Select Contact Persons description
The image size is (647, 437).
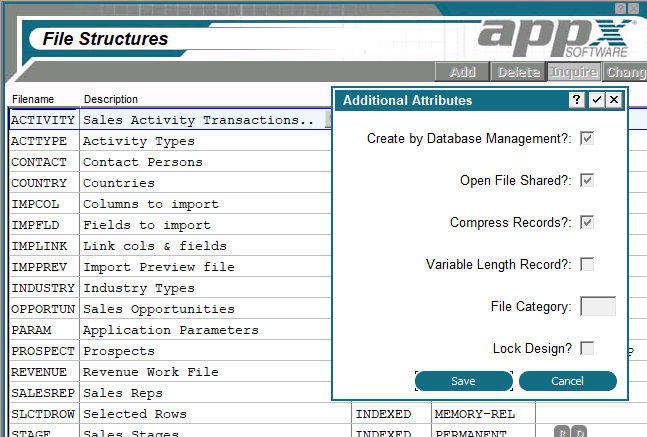point(205,162)
